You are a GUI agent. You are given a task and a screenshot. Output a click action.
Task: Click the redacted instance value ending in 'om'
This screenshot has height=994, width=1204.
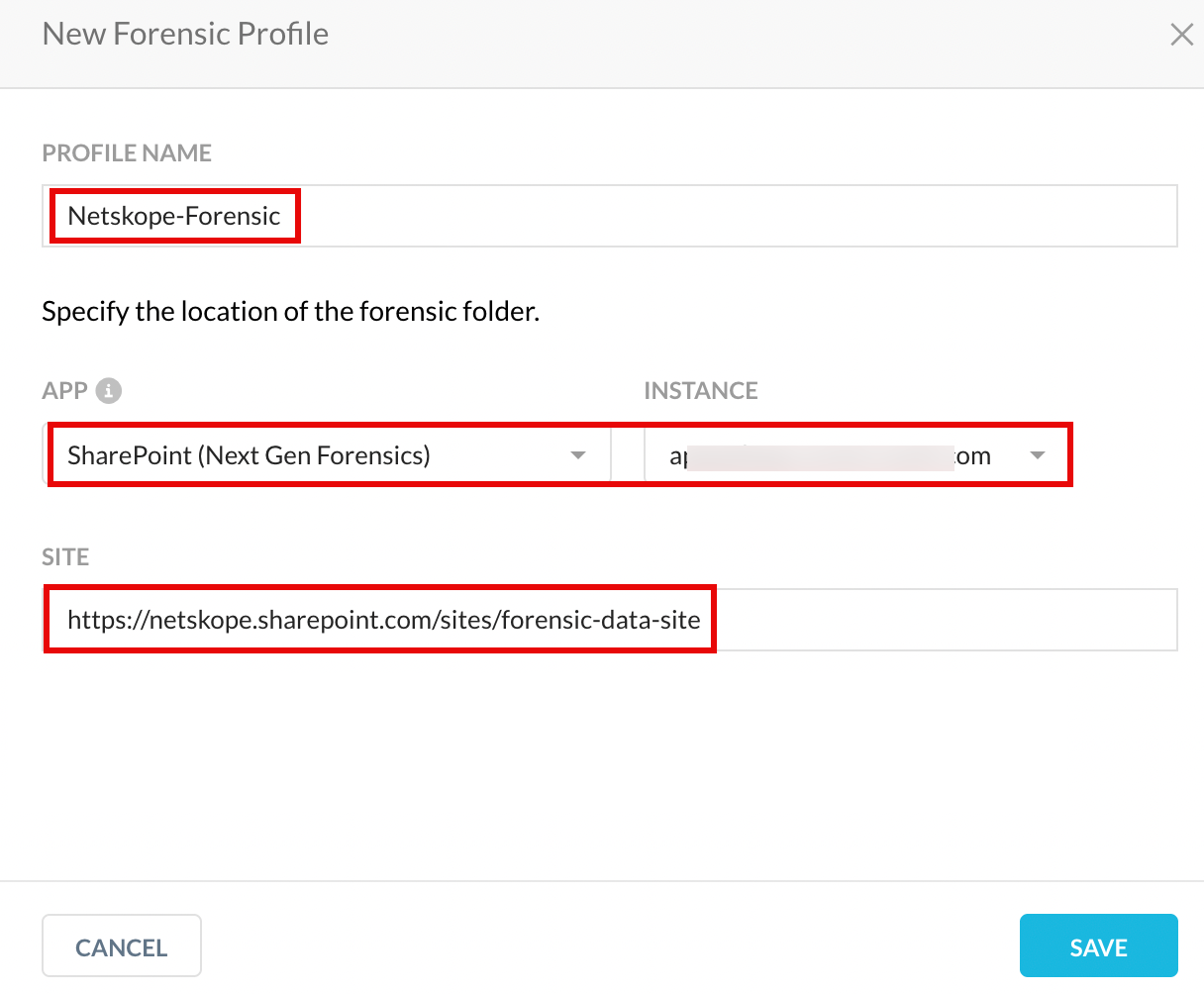(x=830, y=455)
